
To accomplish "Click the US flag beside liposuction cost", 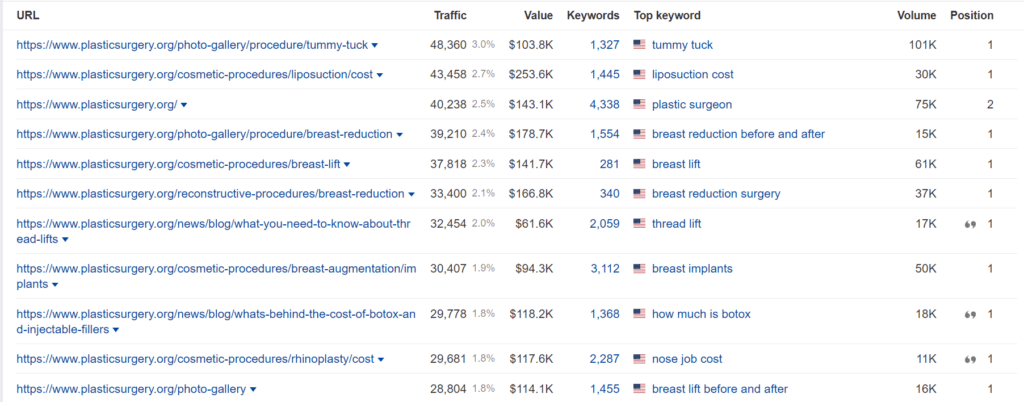I will [639, 74].
